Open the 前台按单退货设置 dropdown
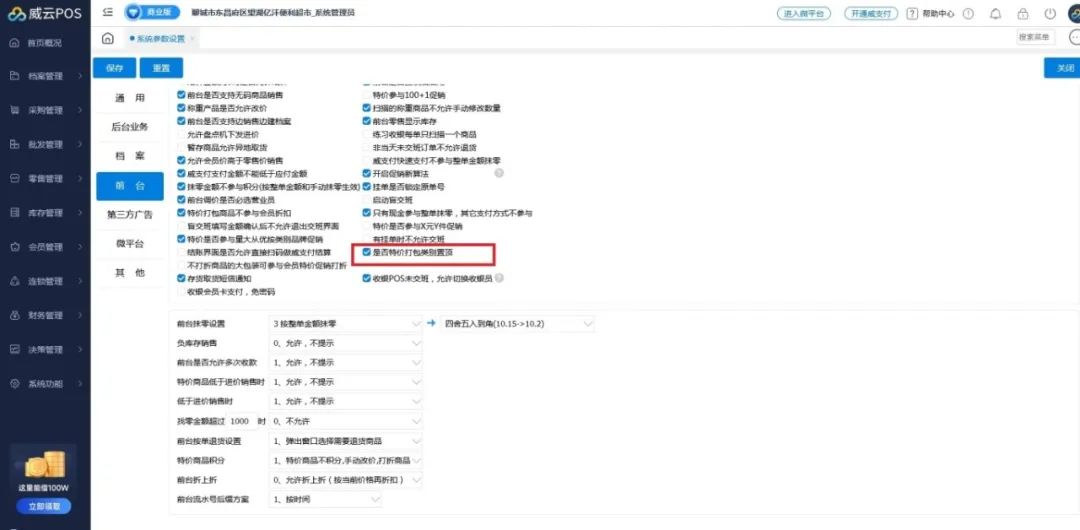The height and width of the screenshot is (530, 1080). (x=345, y=440)
